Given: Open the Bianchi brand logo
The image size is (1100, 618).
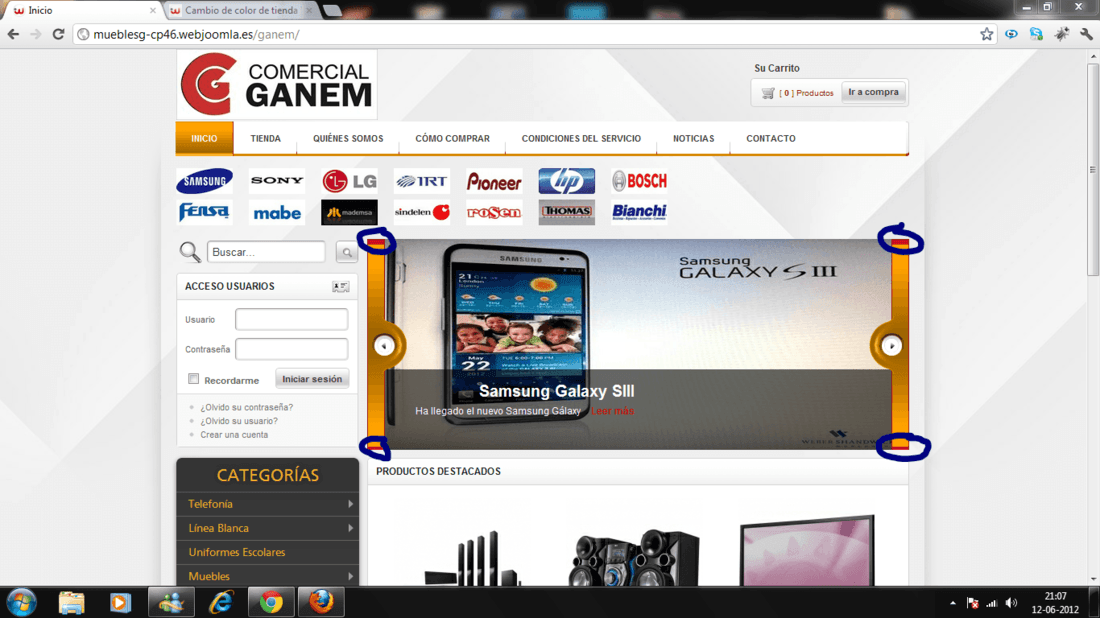Looking at the screenshot, I should [x=639, y=212].
